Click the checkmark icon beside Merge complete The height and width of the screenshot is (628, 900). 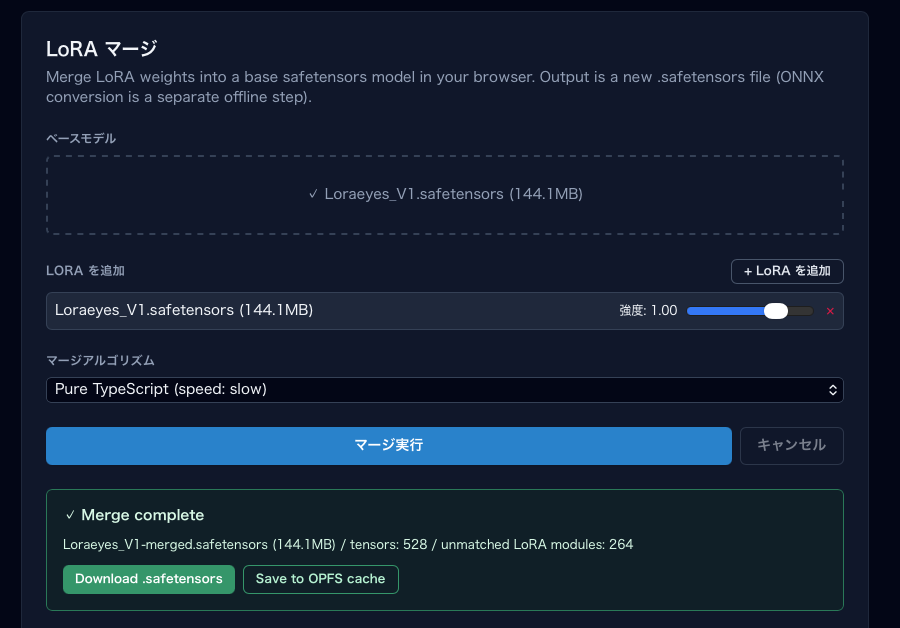coord(70,516)
